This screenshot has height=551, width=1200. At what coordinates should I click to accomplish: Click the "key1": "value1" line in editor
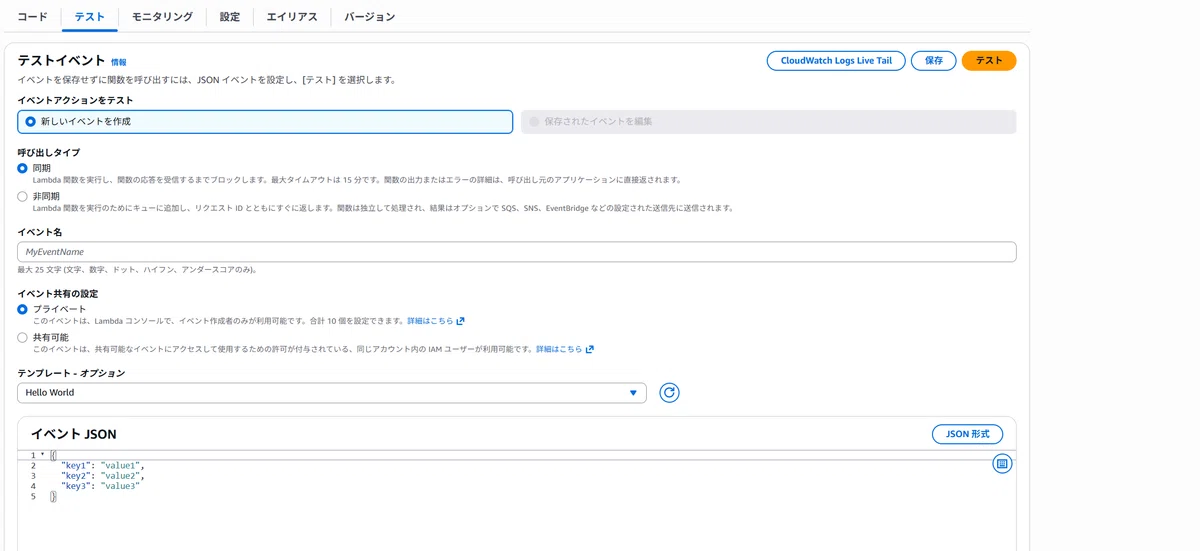coord(103,465)
